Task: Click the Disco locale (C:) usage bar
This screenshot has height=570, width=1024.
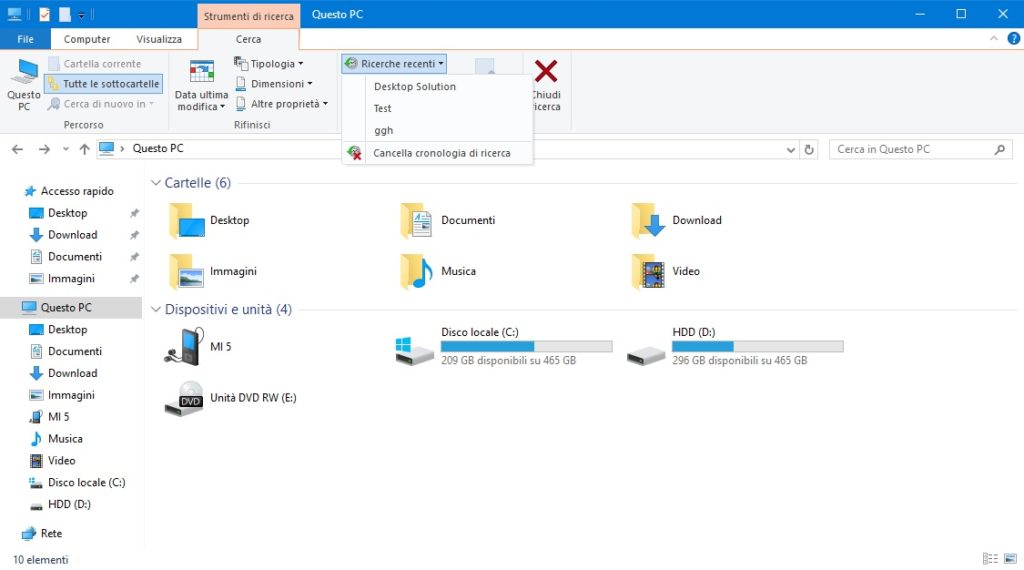Action: click(x=526, y=346)
